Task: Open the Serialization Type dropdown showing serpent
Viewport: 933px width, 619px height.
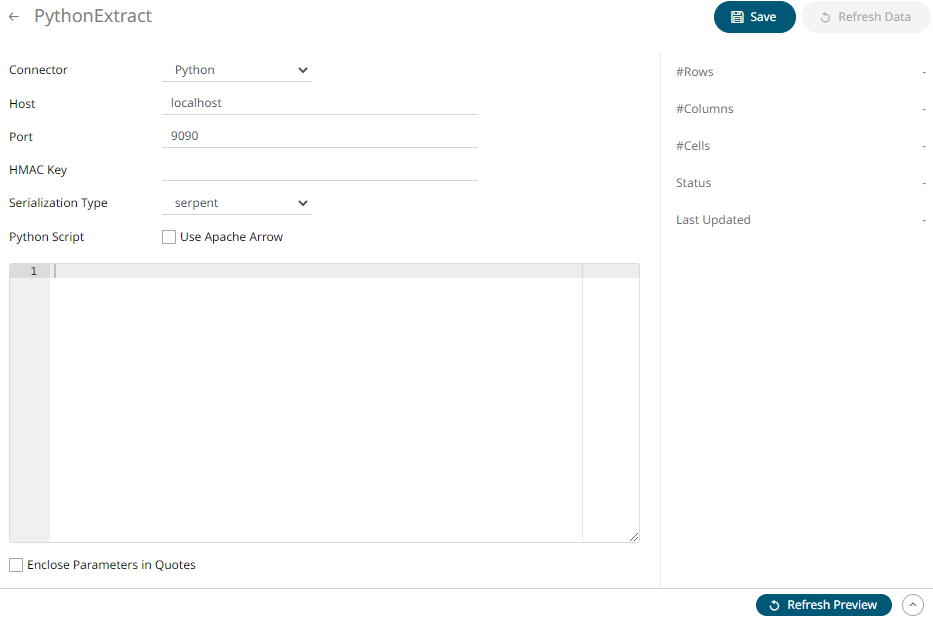Action: pos(237,203)
